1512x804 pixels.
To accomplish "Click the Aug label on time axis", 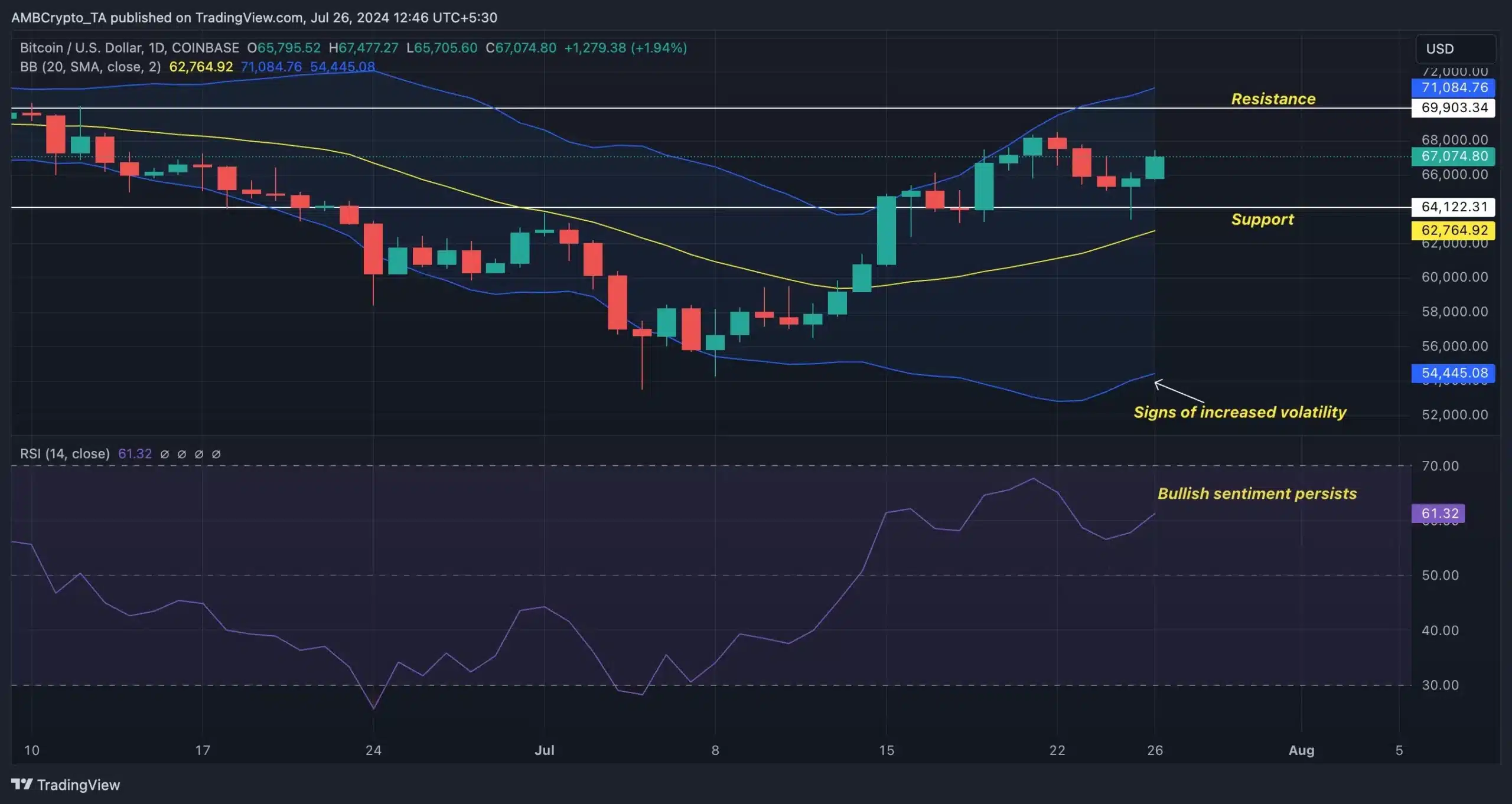I will tap(1302, 750).
